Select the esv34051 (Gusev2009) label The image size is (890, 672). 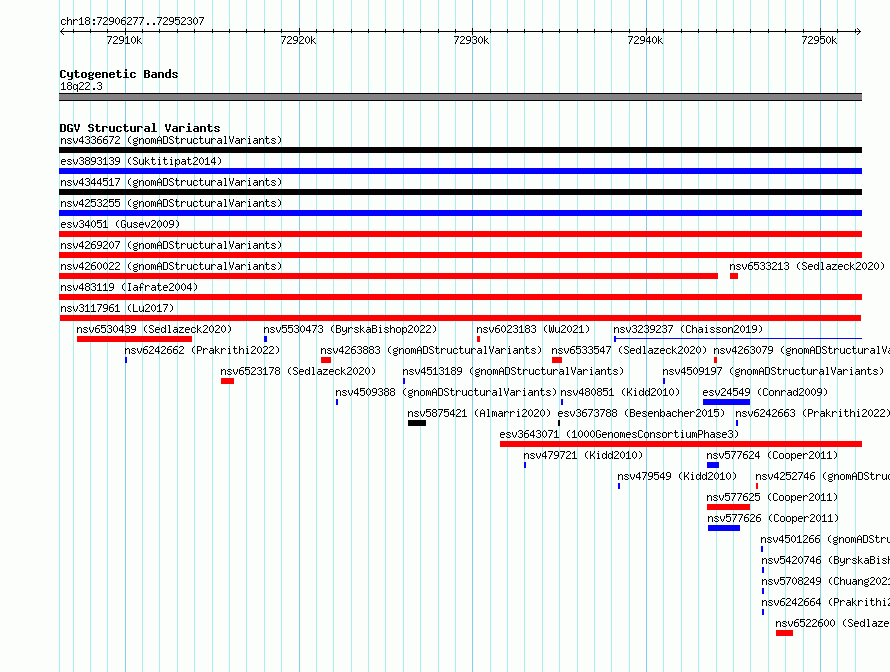120,224
